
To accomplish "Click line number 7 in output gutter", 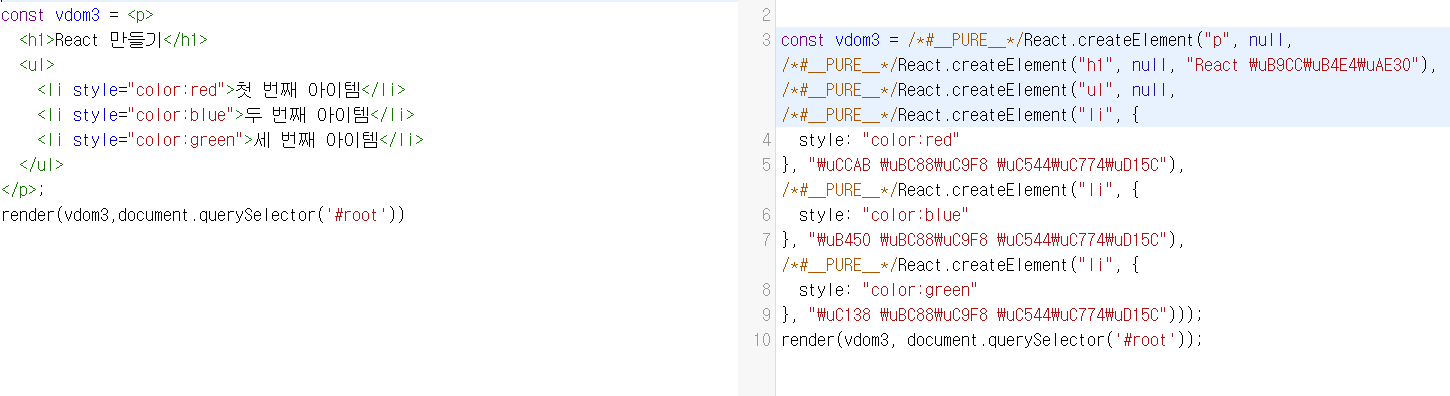I will [766, 240].
